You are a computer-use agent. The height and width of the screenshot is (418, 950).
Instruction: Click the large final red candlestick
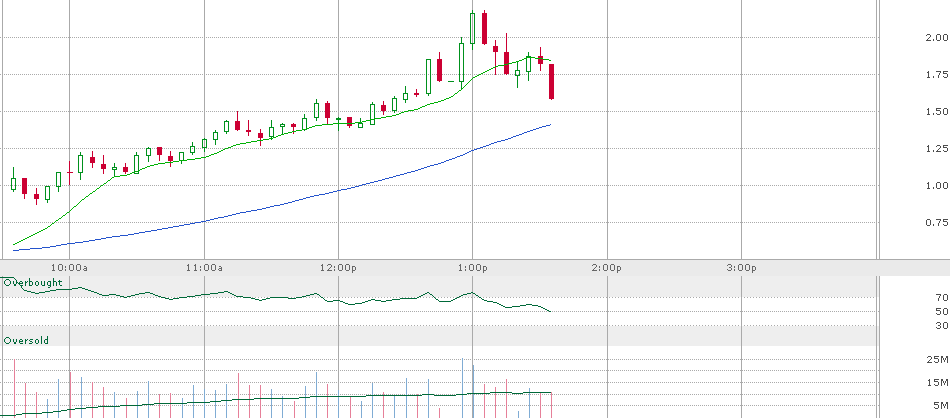pyautogui.click(x=551, y=82)
